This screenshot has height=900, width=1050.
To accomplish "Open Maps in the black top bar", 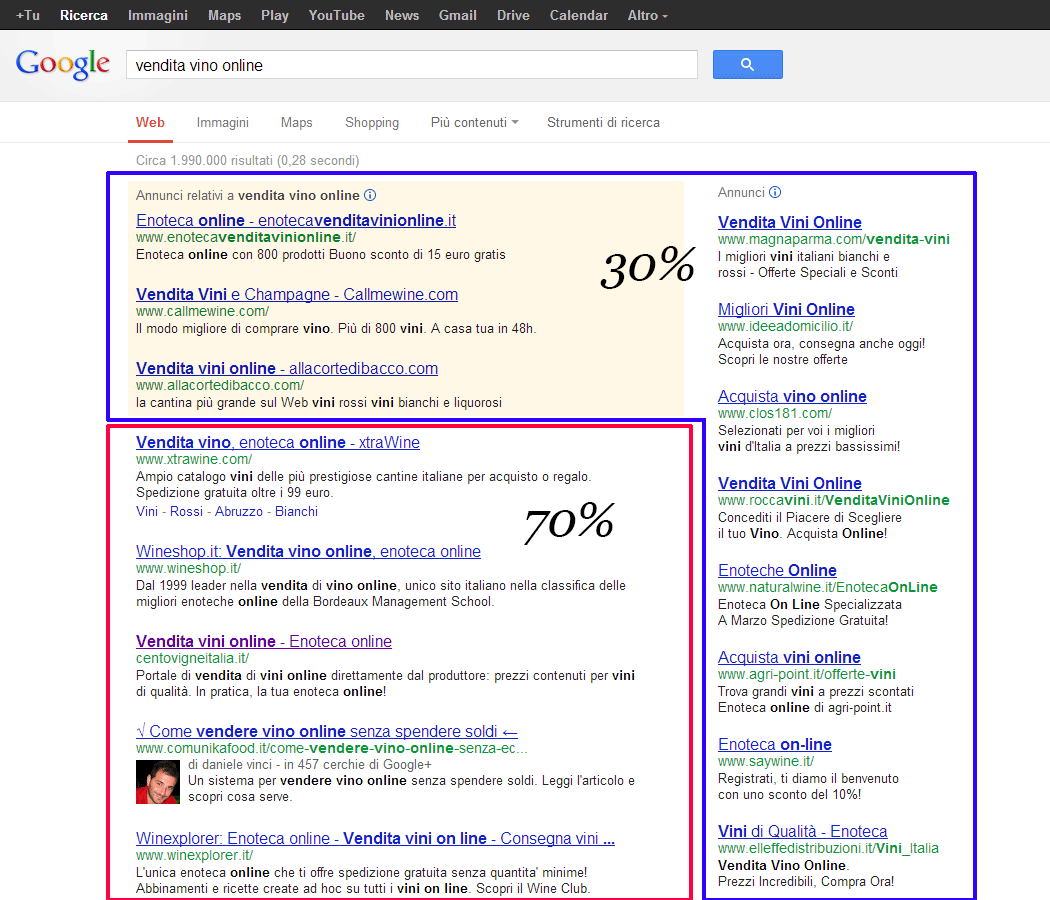I will 224,15.
